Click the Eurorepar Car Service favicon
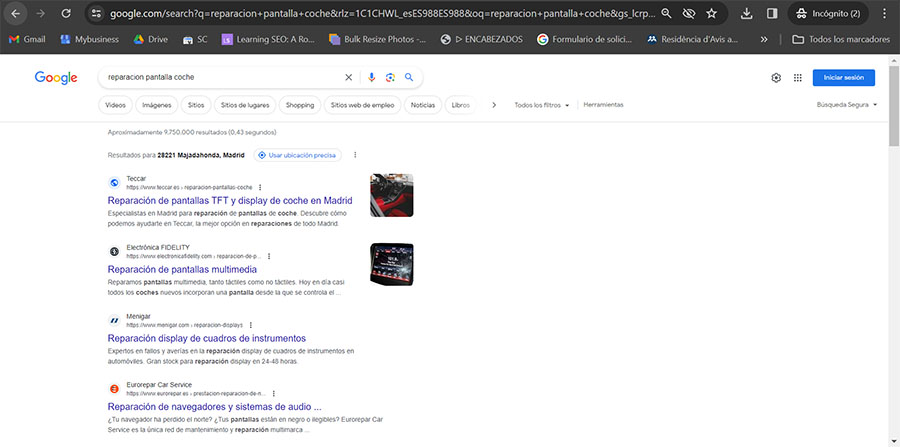The width and height of the screenshot is (900, 447). (114, 389)
